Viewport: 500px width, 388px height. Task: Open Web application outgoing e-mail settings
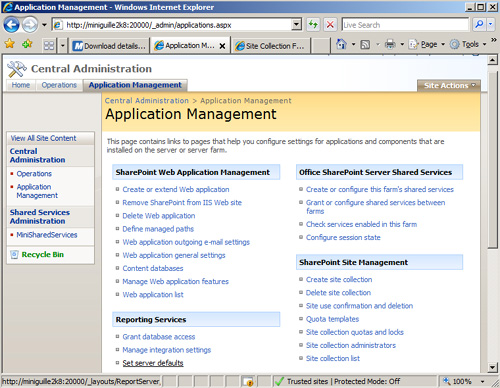pyautogui.click(x=186, y=242)
